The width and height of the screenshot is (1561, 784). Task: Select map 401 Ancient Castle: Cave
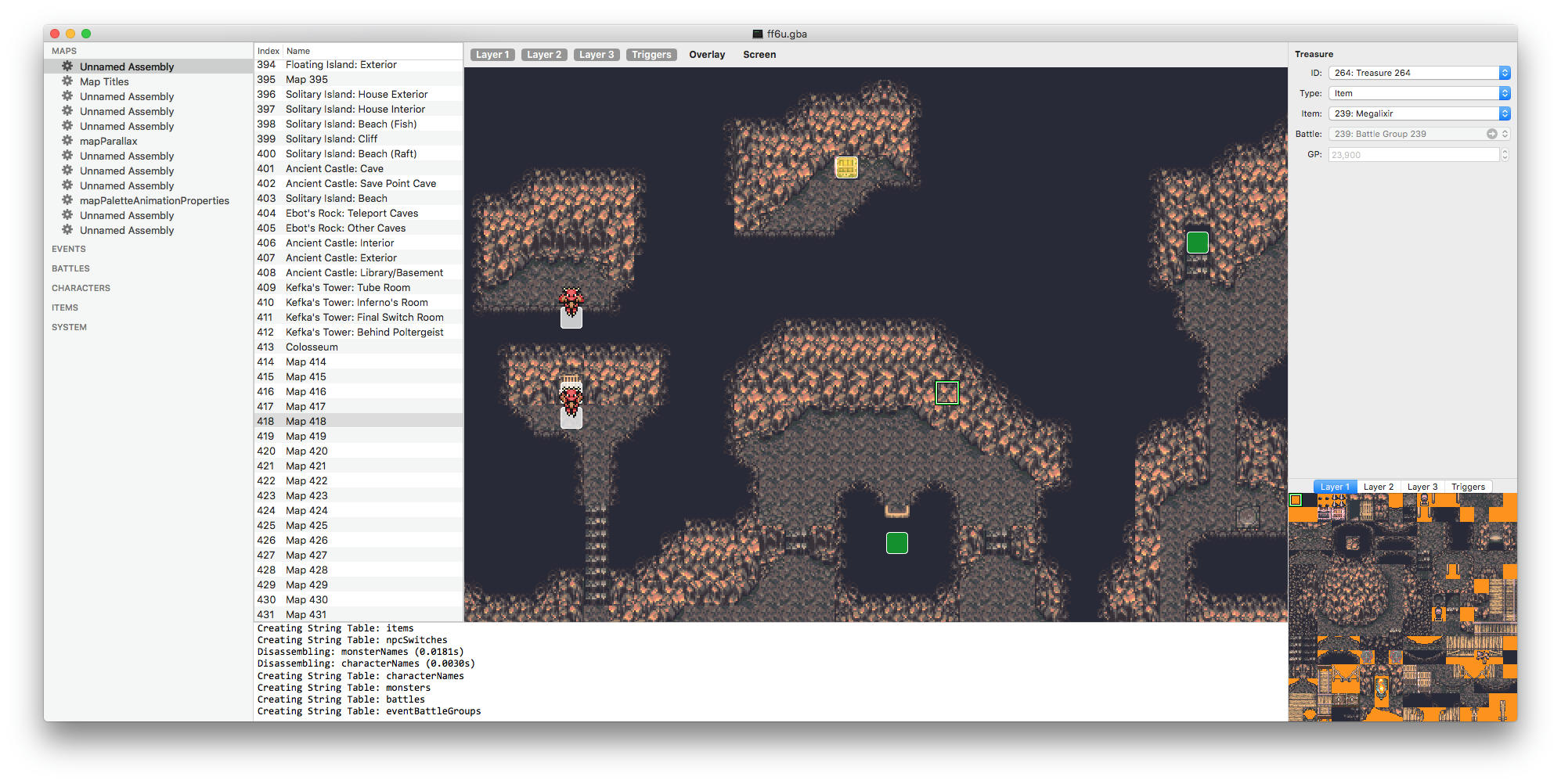[359, 168]
